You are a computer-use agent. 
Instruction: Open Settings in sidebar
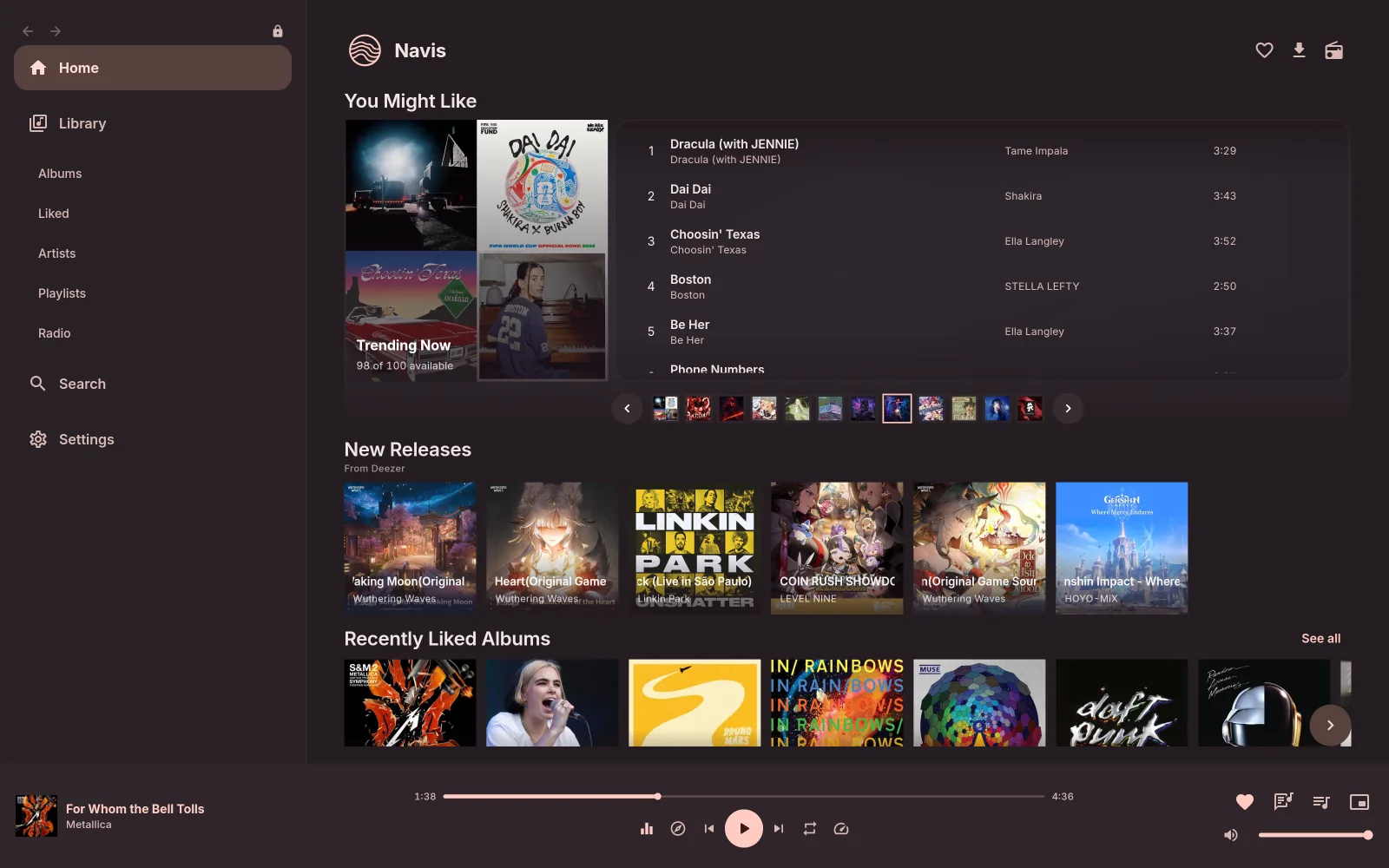click(153, 439)
